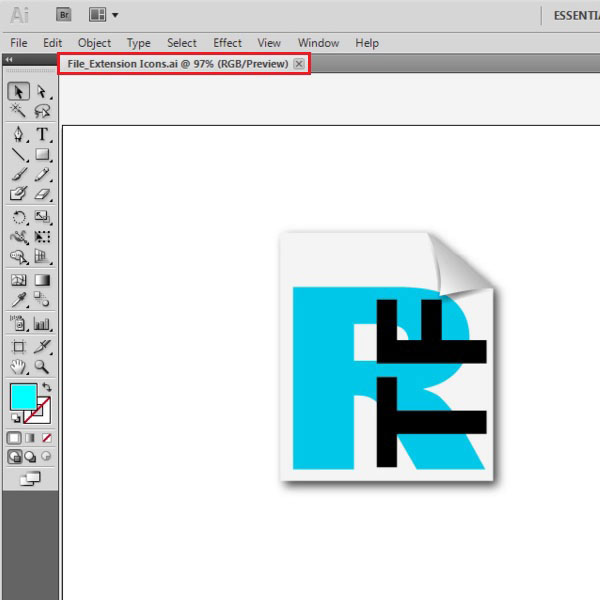Open the Object menu
This screenshot has height=600, width=600.
[95, 43]
